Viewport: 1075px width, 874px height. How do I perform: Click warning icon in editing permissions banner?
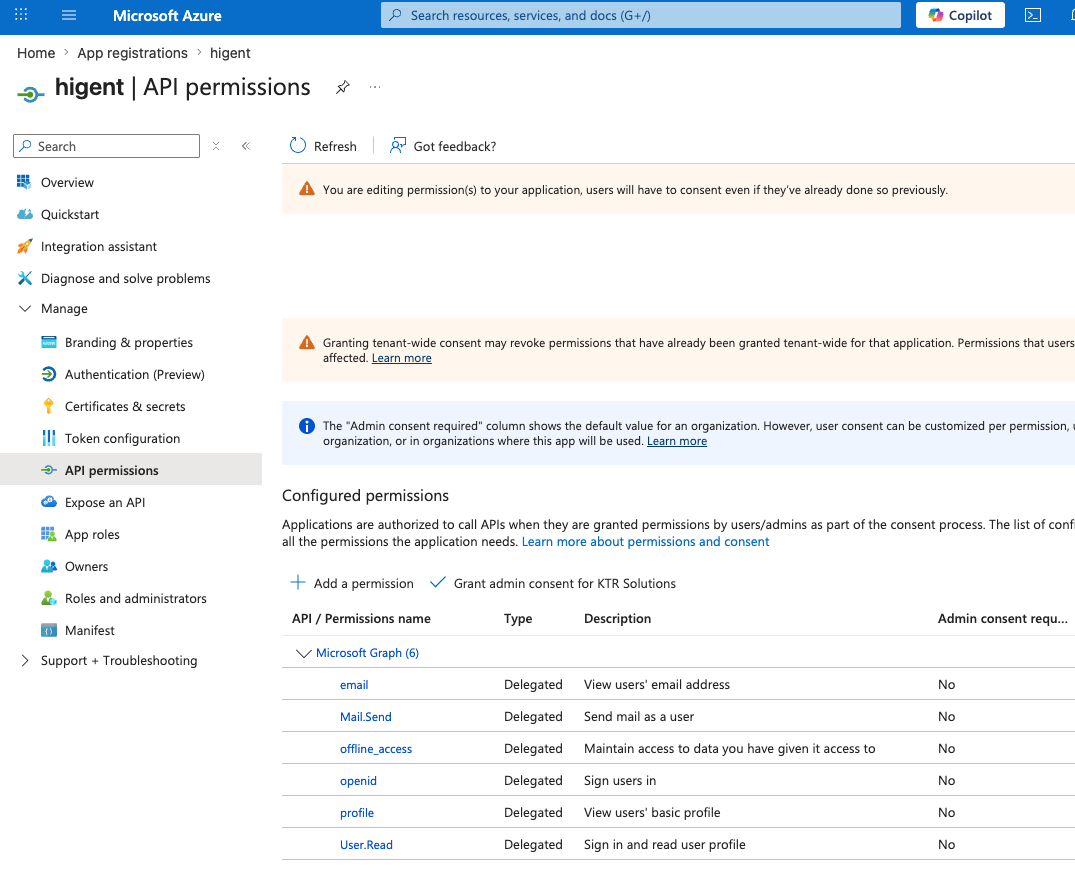pyautogui.click(x=306, y=189)
